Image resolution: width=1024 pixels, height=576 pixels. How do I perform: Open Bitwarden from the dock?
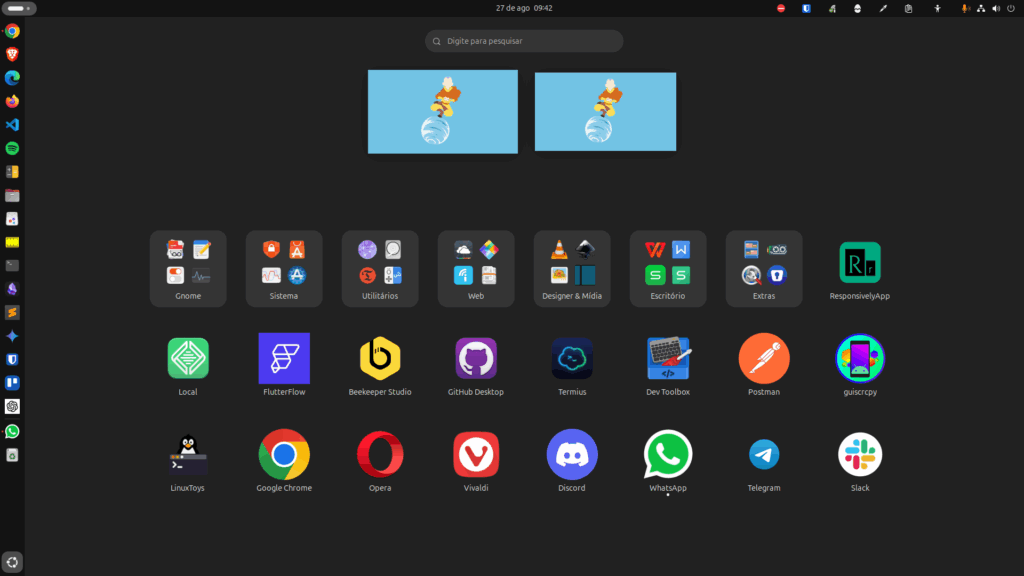point(12,359)
